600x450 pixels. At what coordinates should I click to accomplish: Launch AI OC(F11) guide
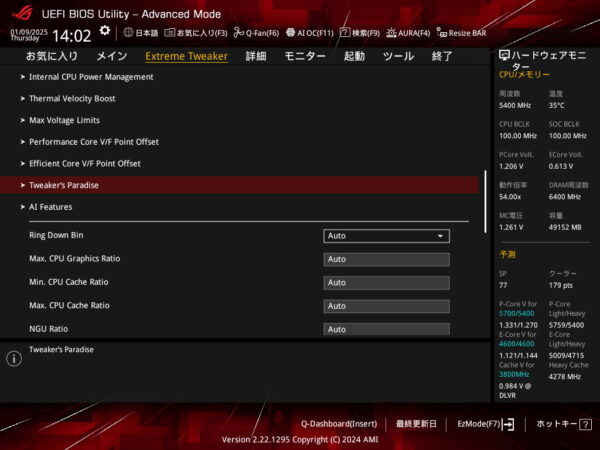[308, 33]
